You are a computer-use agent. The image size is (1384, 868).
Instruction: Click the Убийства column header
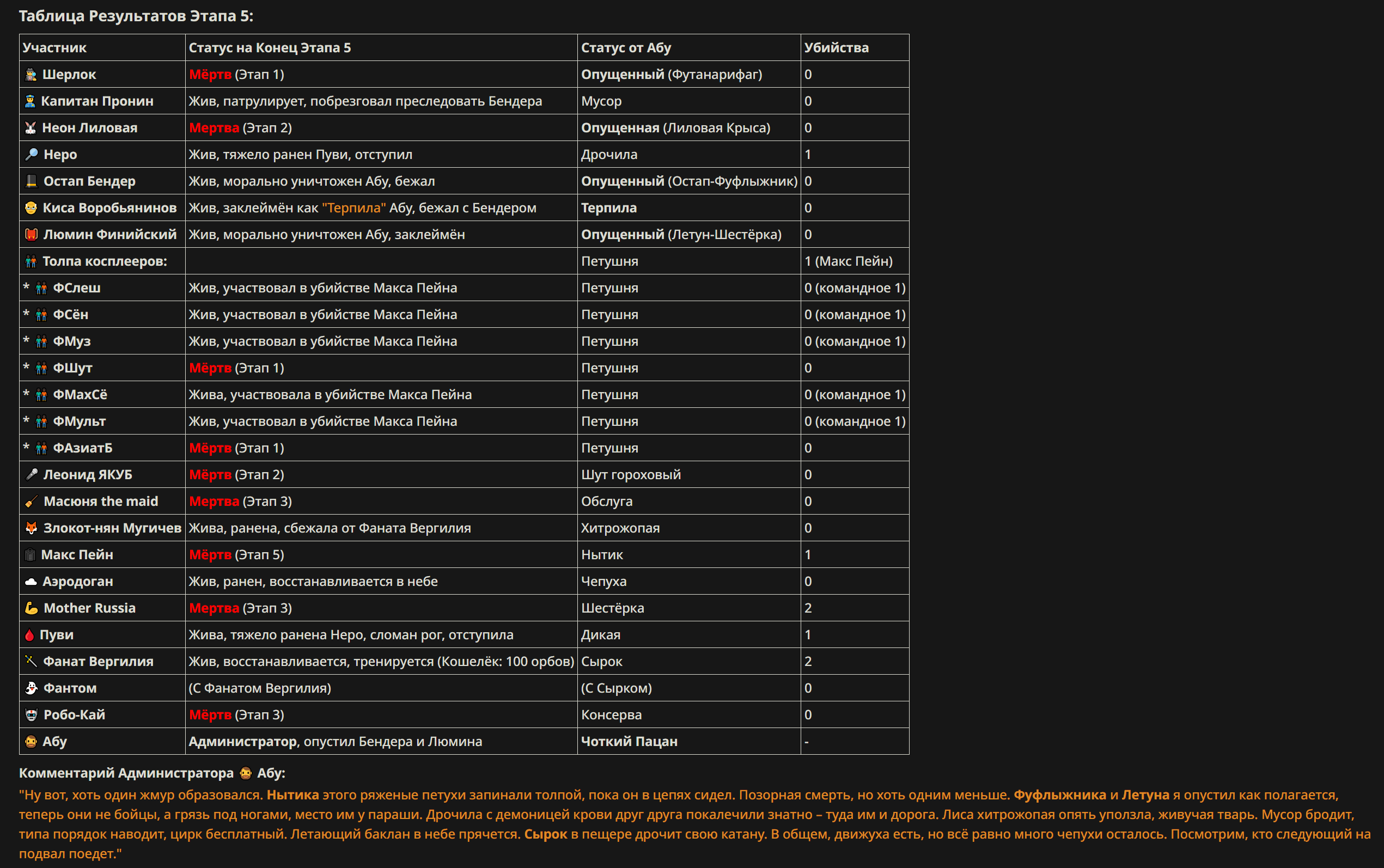point(855,48)
